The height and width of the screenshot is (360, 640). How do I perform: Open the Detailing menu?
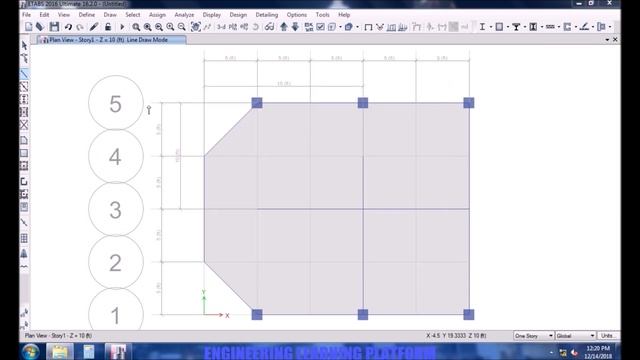pos(267,15)
